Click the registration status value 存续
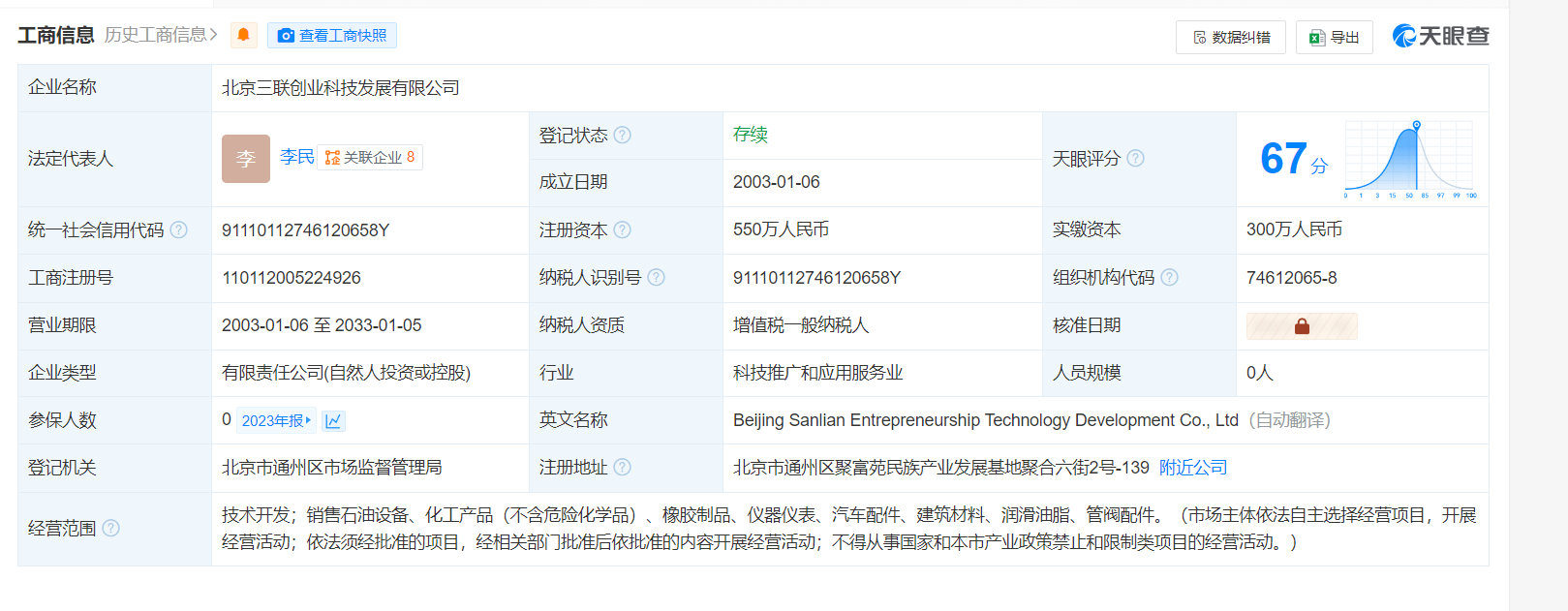This screenshot has height=611, width=1568. tap(751, 135)
